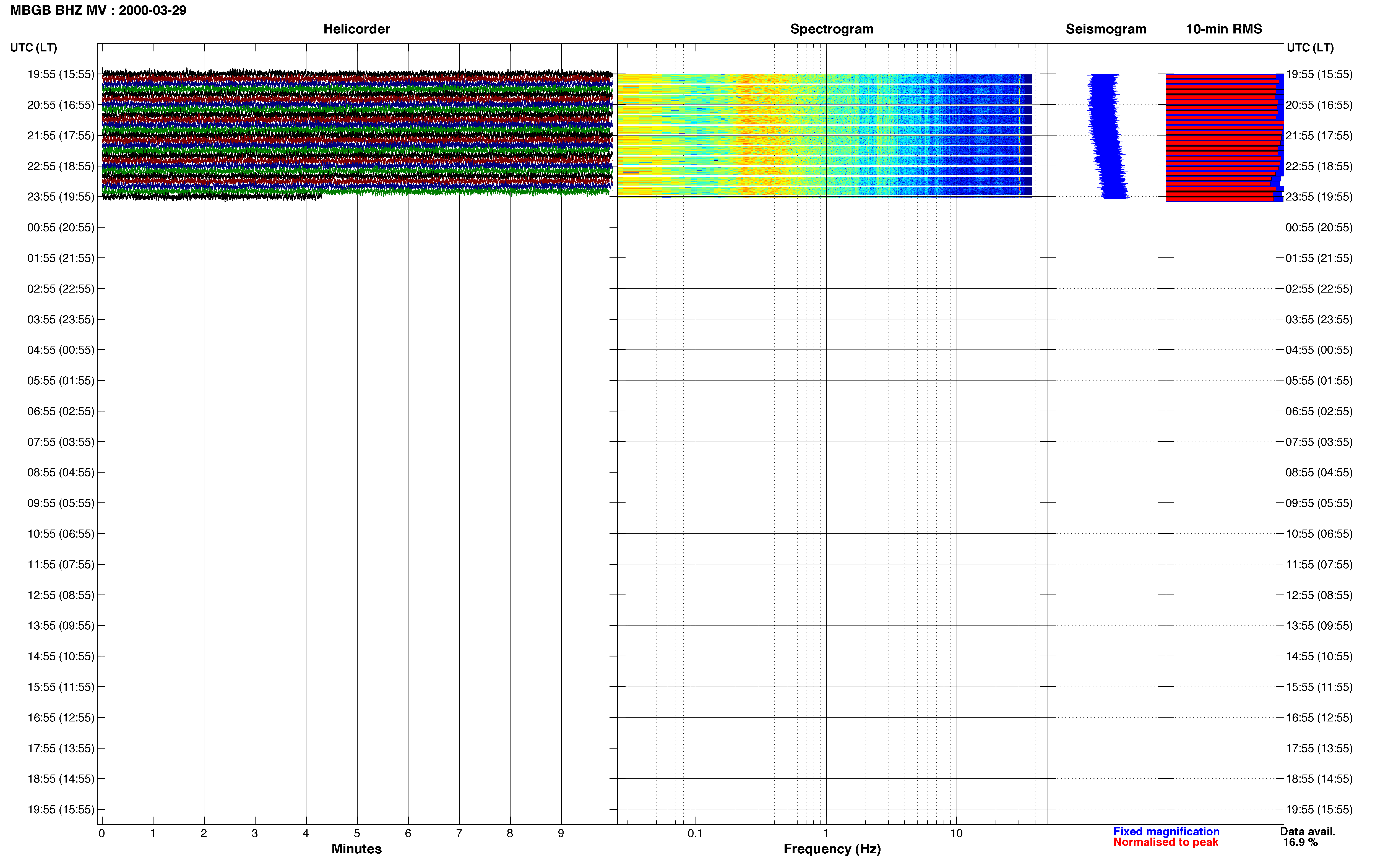Click tick '9' on the Minutes axis

(x=561, y=833)
